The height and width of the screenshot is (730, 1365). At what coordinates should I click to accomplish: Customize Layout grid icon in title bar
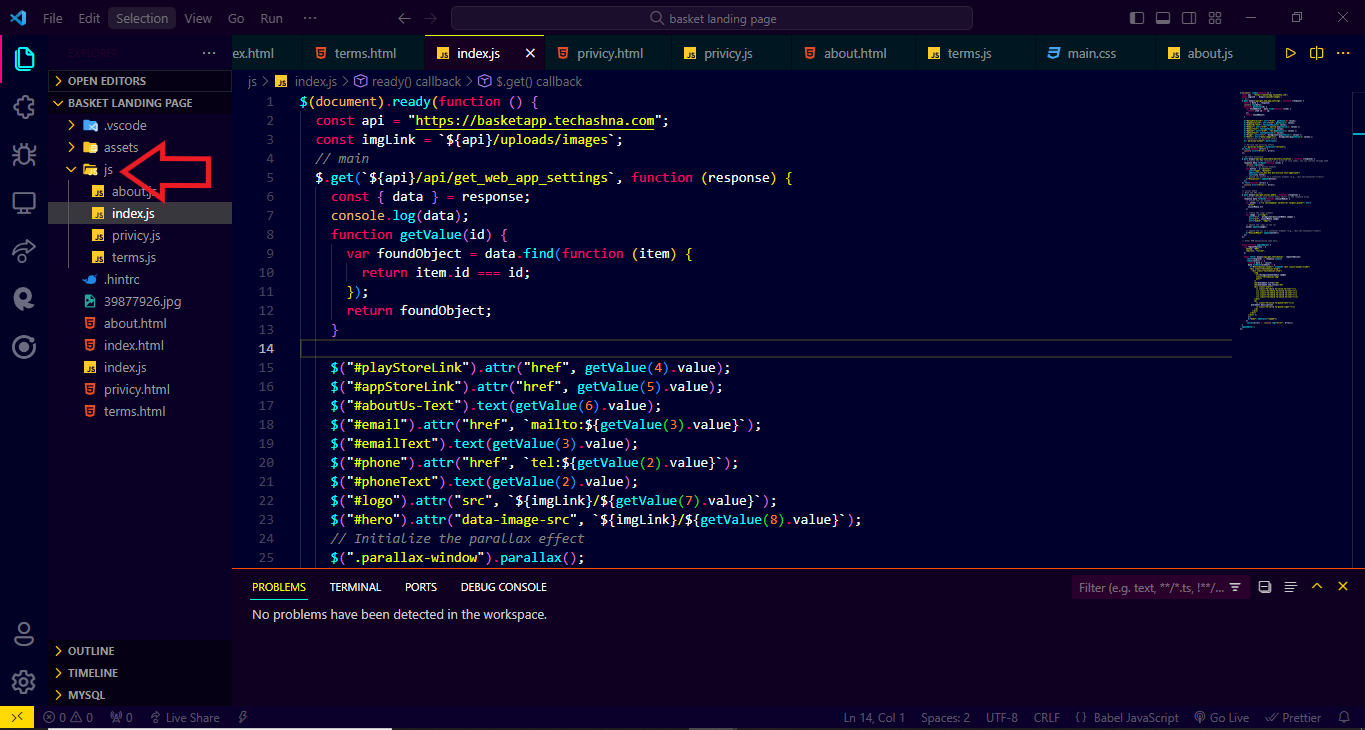[x=1215, y=18]
